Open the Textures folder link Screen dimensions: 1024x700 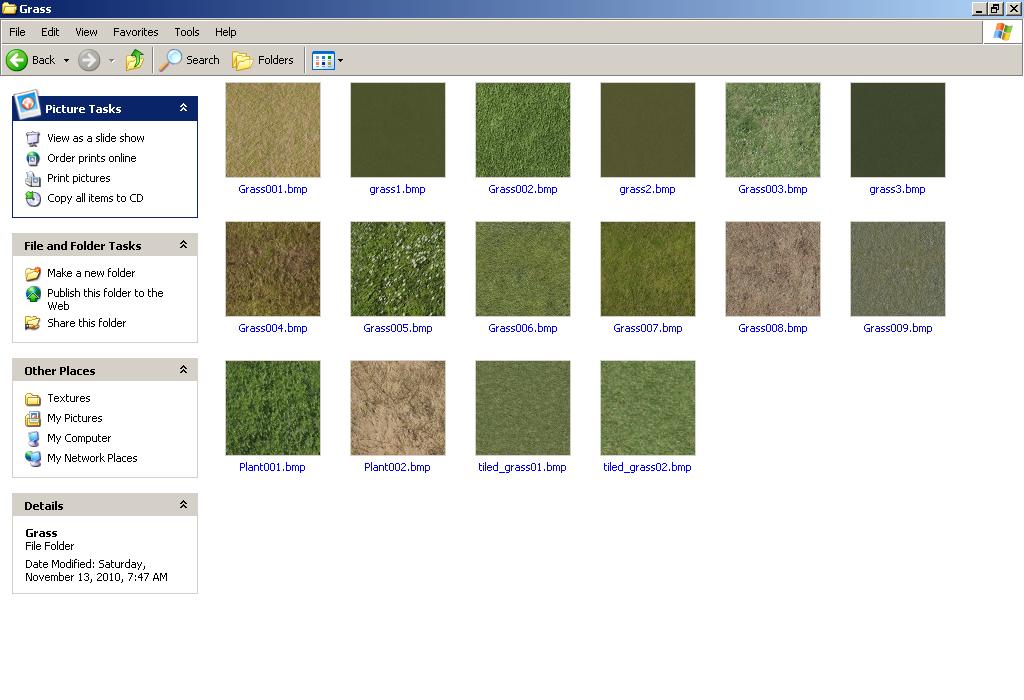tap(69, 398)
